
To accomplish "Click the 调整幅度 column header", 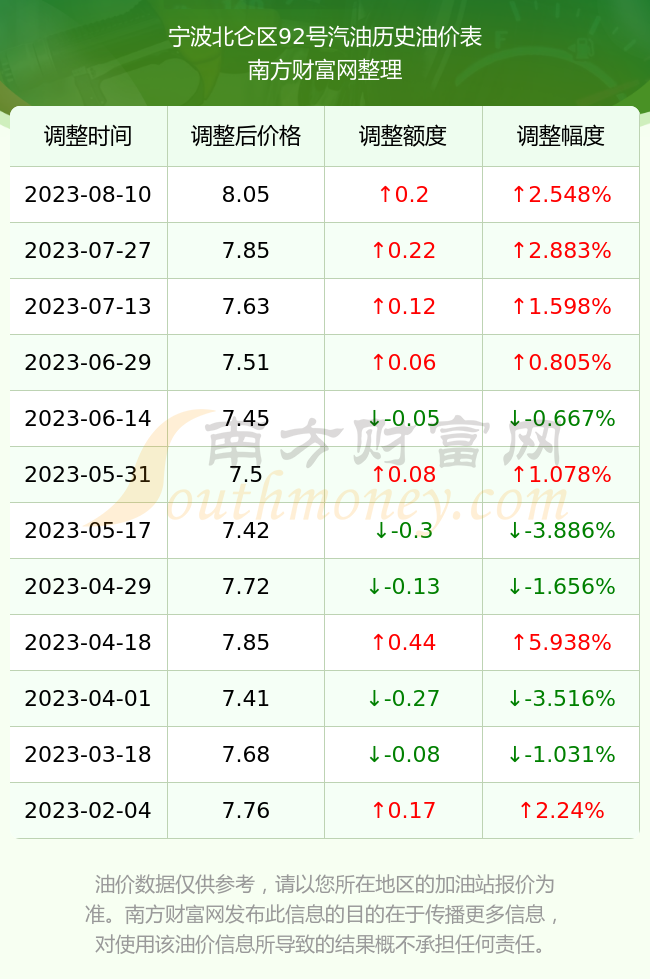I will coord(561,136).
